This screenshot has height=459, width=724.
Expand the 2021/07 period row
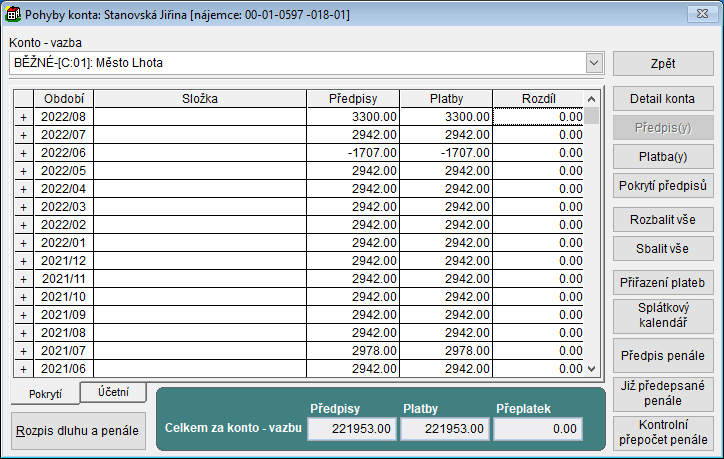[23, 351]
